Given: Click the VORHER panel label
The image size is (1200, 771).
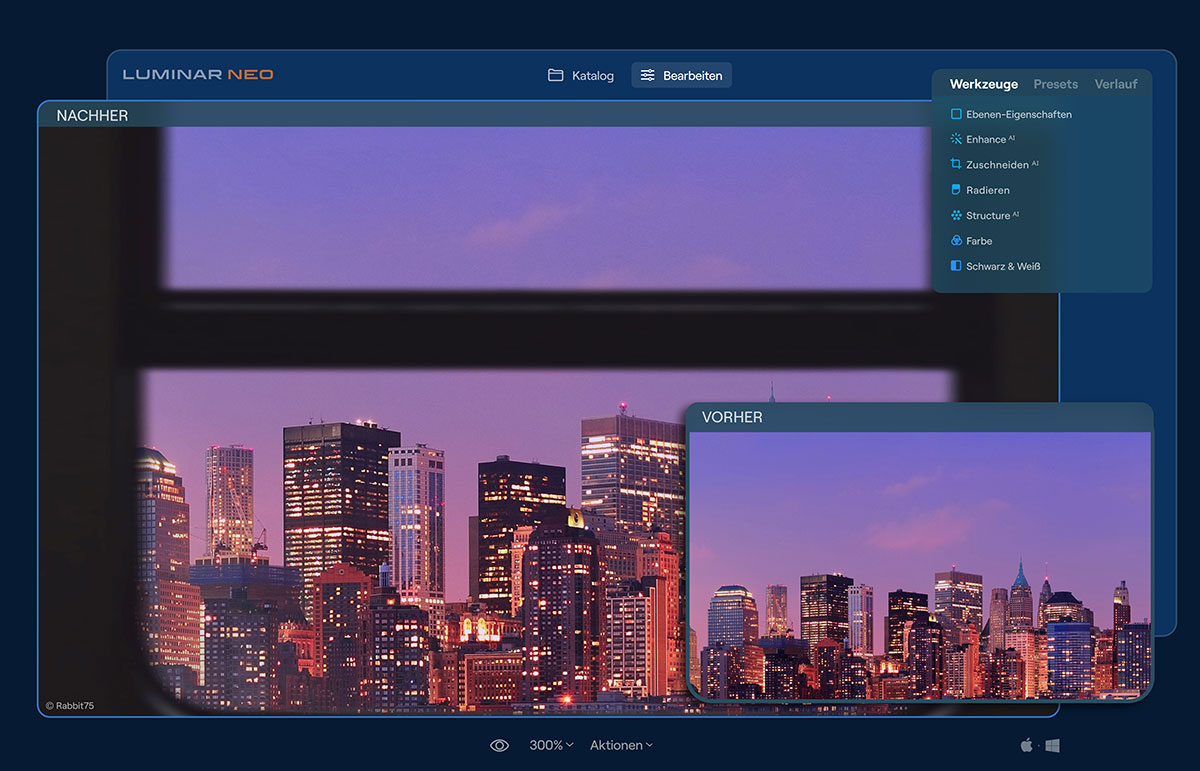Looking at the screenshot, I should 732,417.
